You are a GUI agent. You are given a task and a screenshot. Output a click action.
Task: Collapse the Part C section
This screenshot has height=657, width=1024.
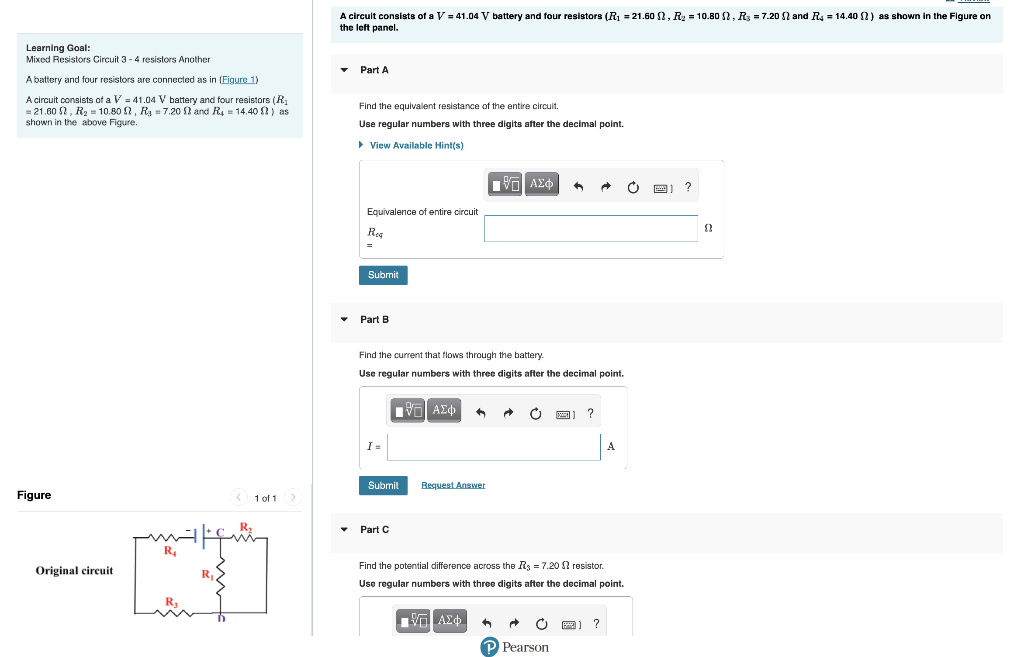pos(344,530)
